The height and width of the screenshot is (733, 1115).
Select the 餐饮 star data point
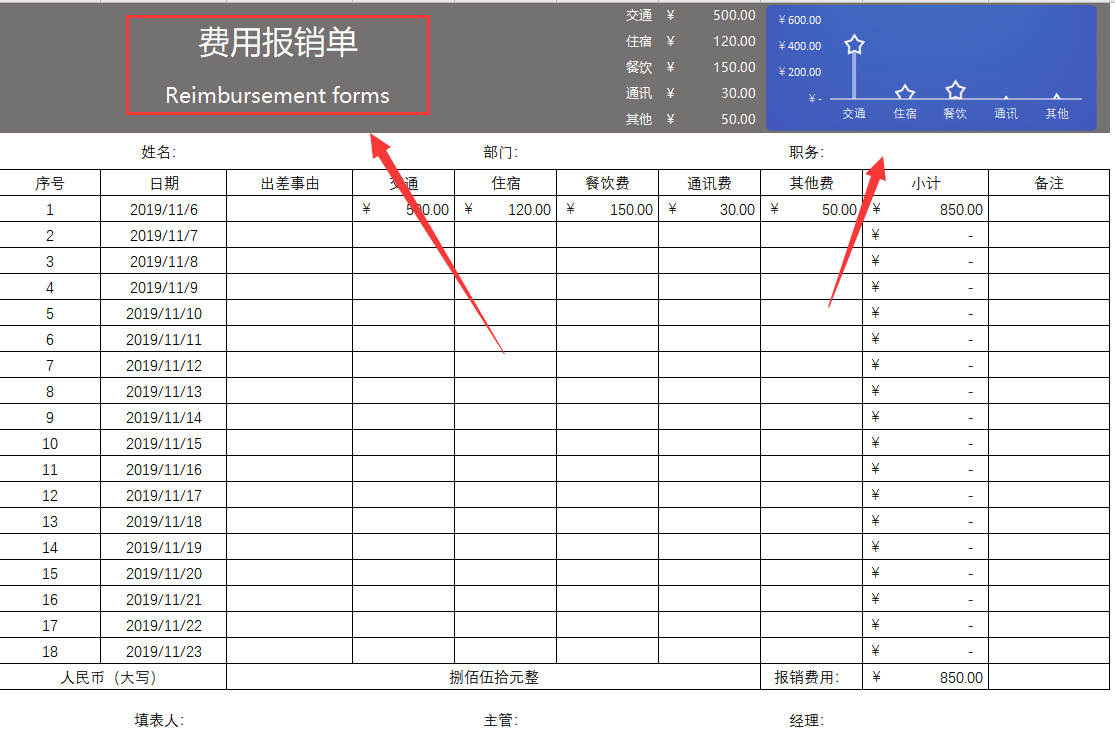point(954,88)
